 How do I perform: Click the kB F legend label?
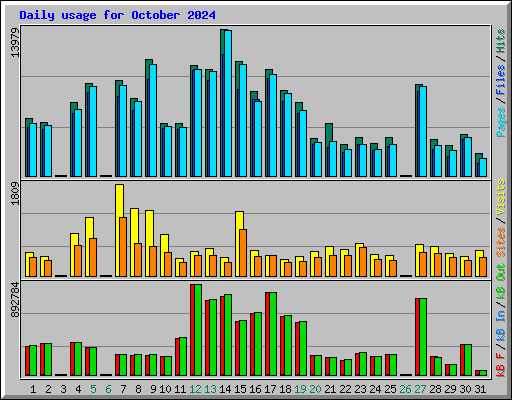[x=501, y=365]
